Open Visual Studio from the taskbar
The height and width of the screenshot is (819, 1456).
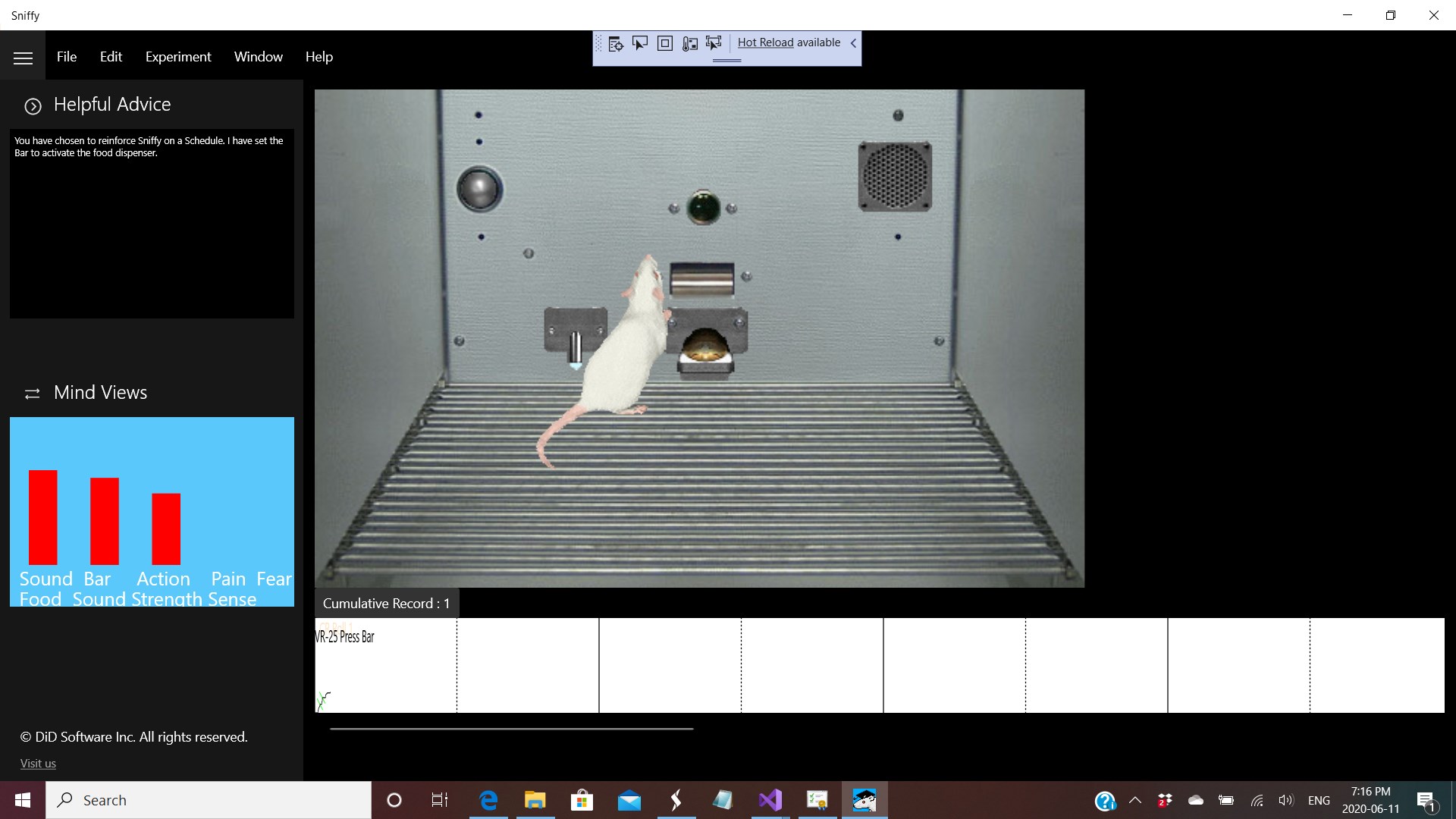(770, 800)
